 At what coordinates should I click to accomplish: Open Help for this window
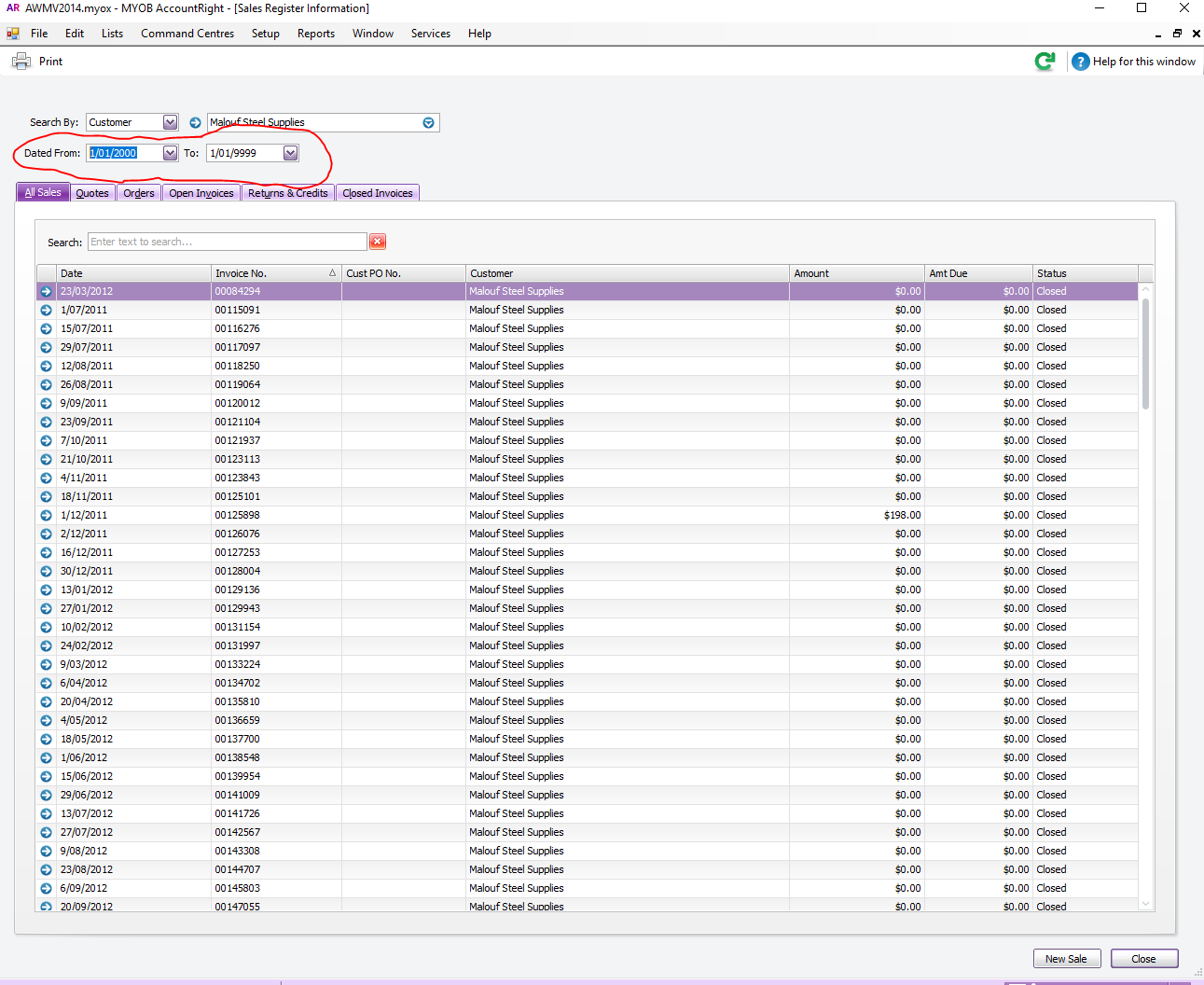[x=1134, y=62]
